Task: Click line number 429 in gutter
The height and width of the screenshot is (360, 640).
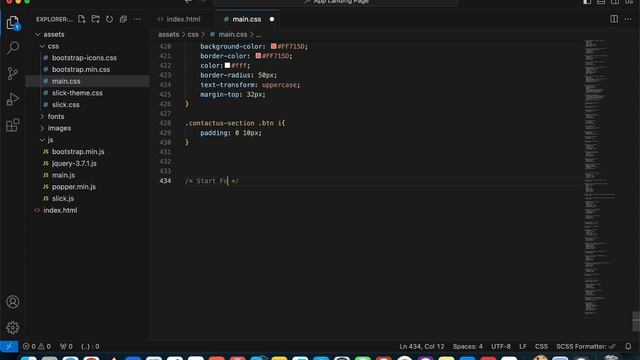Action: [x=165, y=133]
